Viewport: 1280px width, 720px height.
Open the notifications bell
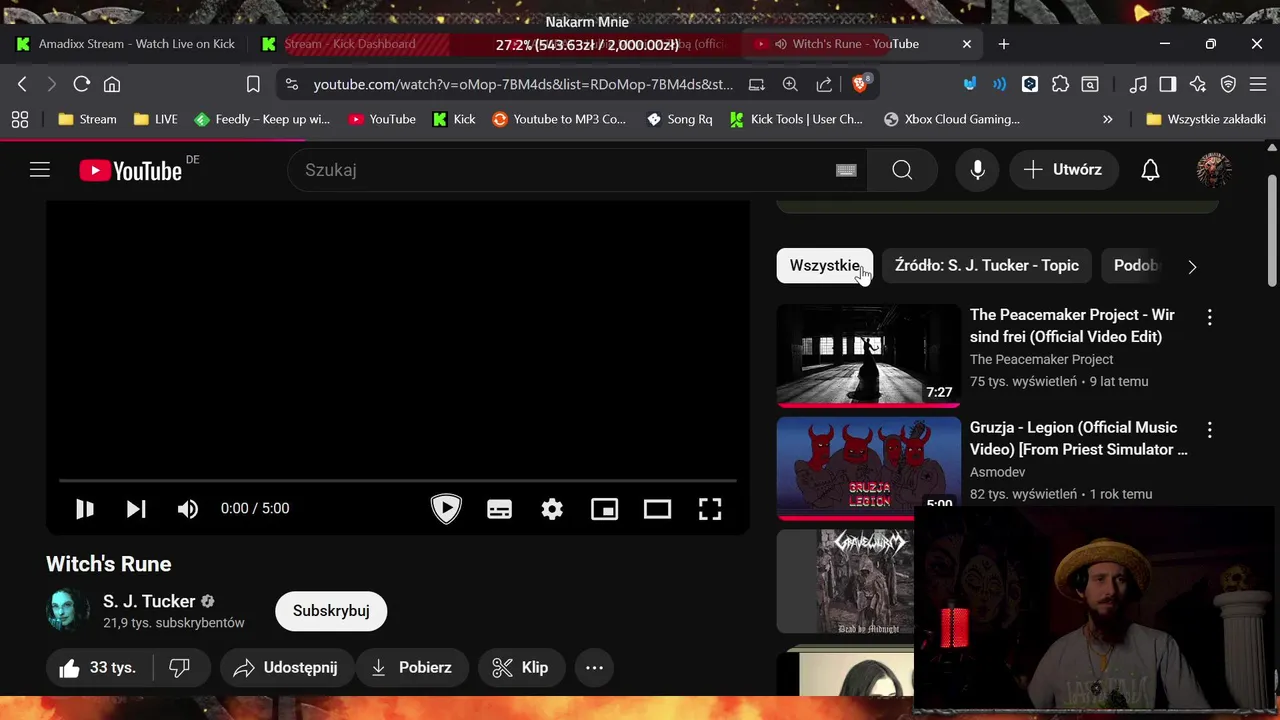click(1151, 170)
